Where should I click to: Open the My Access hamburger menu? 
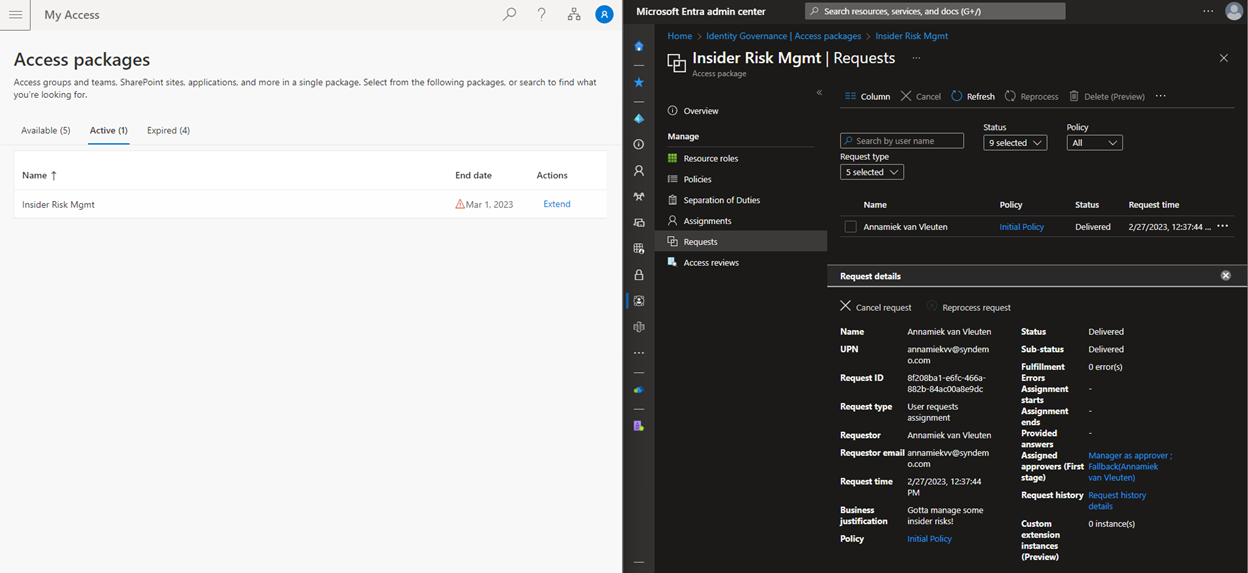click(15, 15)
